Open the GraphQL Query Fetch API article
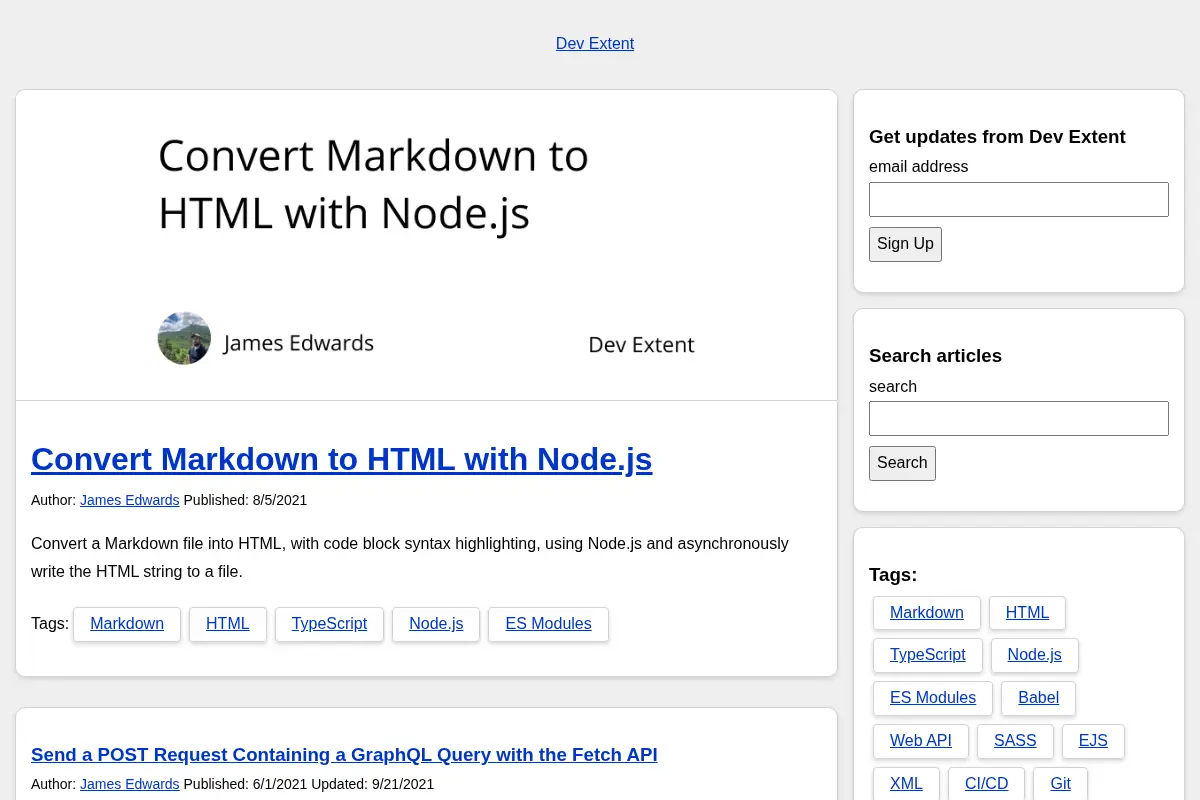1200x800 pixels. click(x=344, y=755)
